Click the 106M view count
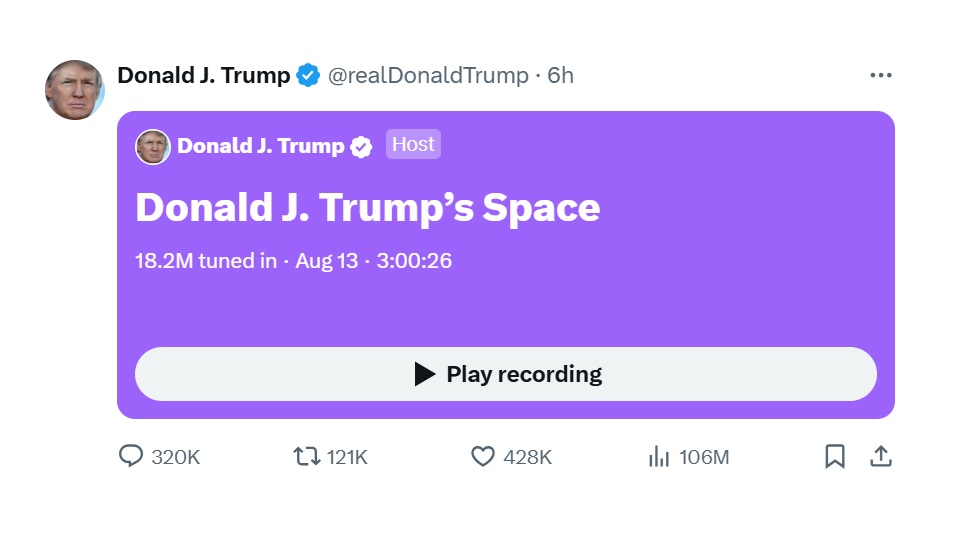964x543 pixels. (704, 457)
